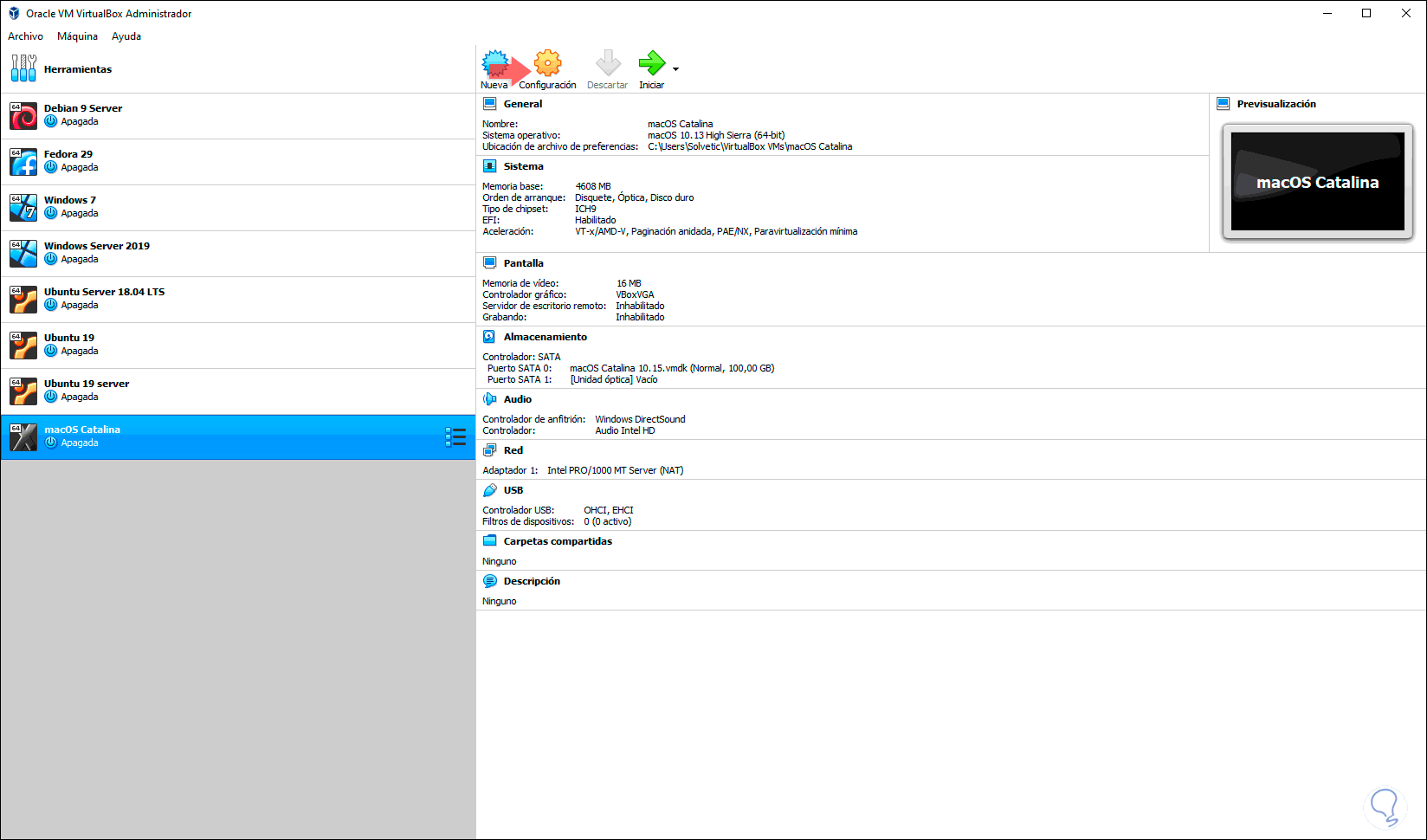Click the Previsualización panel header
The width and height of the screenshot is (1427, 840).
(1276, 104)
